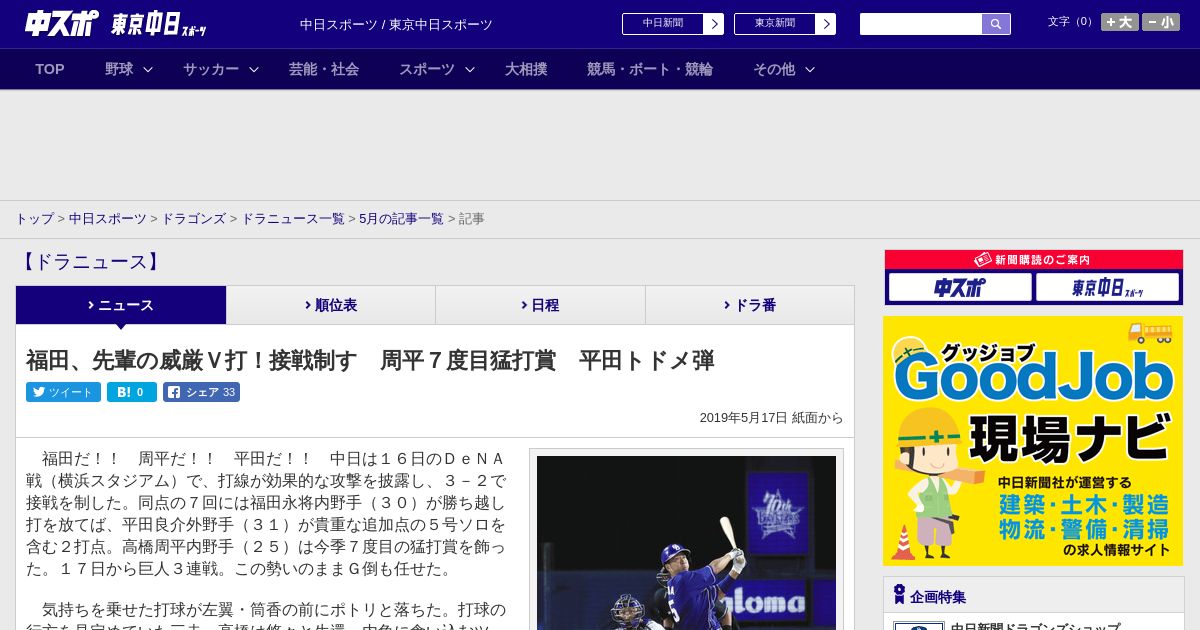Open the その他 navigation menu
Image resolution: width=1200 pixels, height=630 pixels.
tap(774, 69)
